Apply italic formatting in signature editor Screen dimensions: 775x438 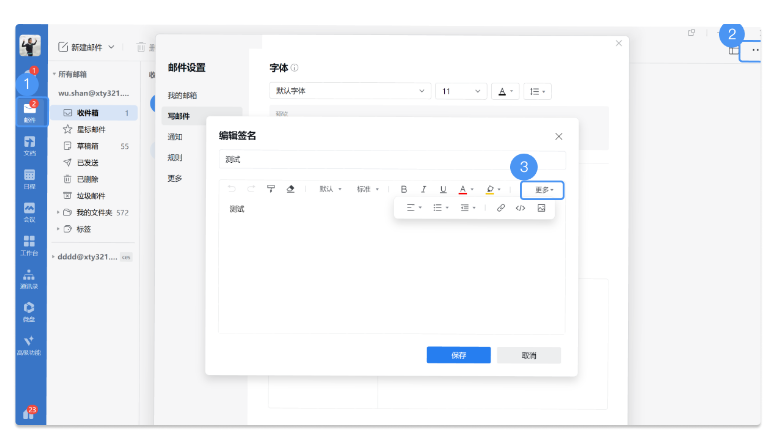pos(424,189)
